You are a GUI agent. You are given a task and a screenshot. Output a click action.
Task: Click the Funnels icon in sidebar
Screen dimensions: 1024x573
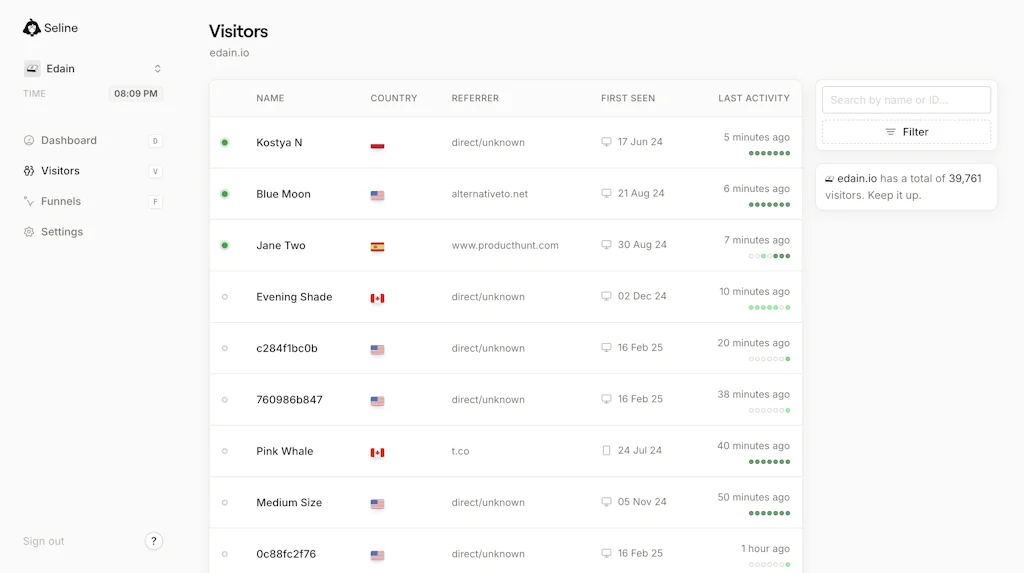[29, 201]
